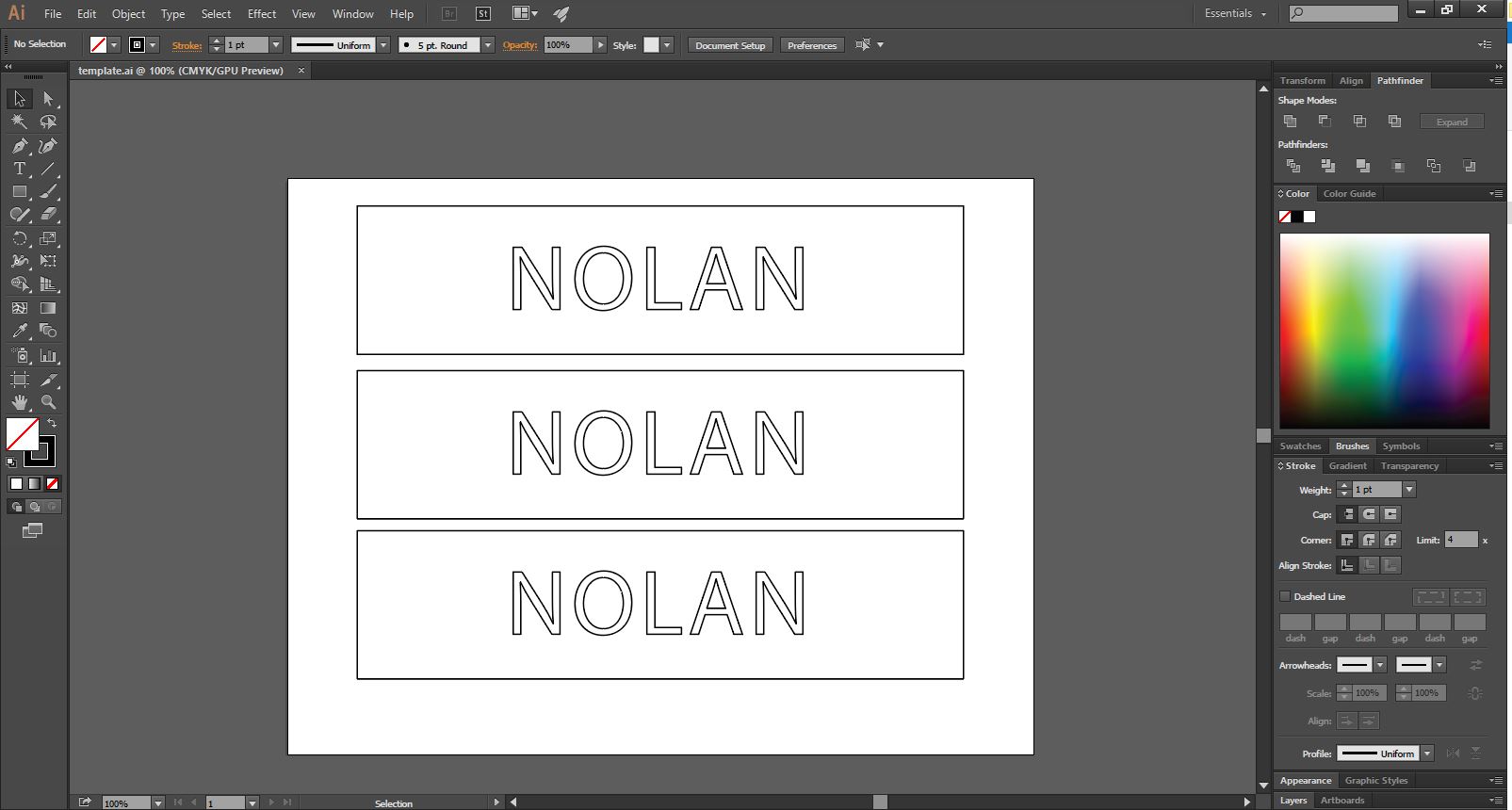Image resolution: width=1512 pixels, height=810 pixels.
Task: Swap fill and stroke colors
Action: click(52, 423)
